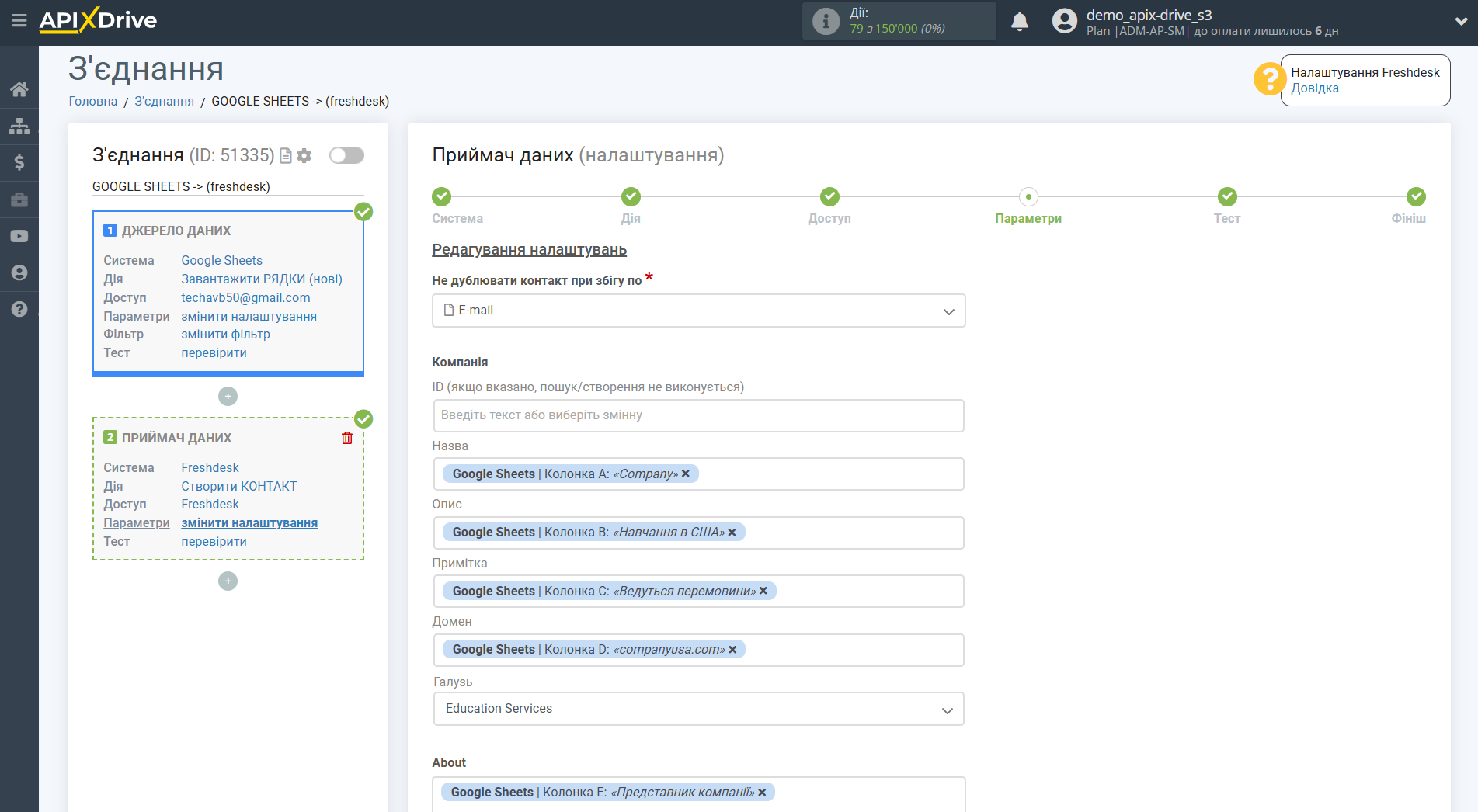This screenshot has width=1478, height=812.
Task: Remove the Навчання в США variable tag
Action: [x=732, y=533]
